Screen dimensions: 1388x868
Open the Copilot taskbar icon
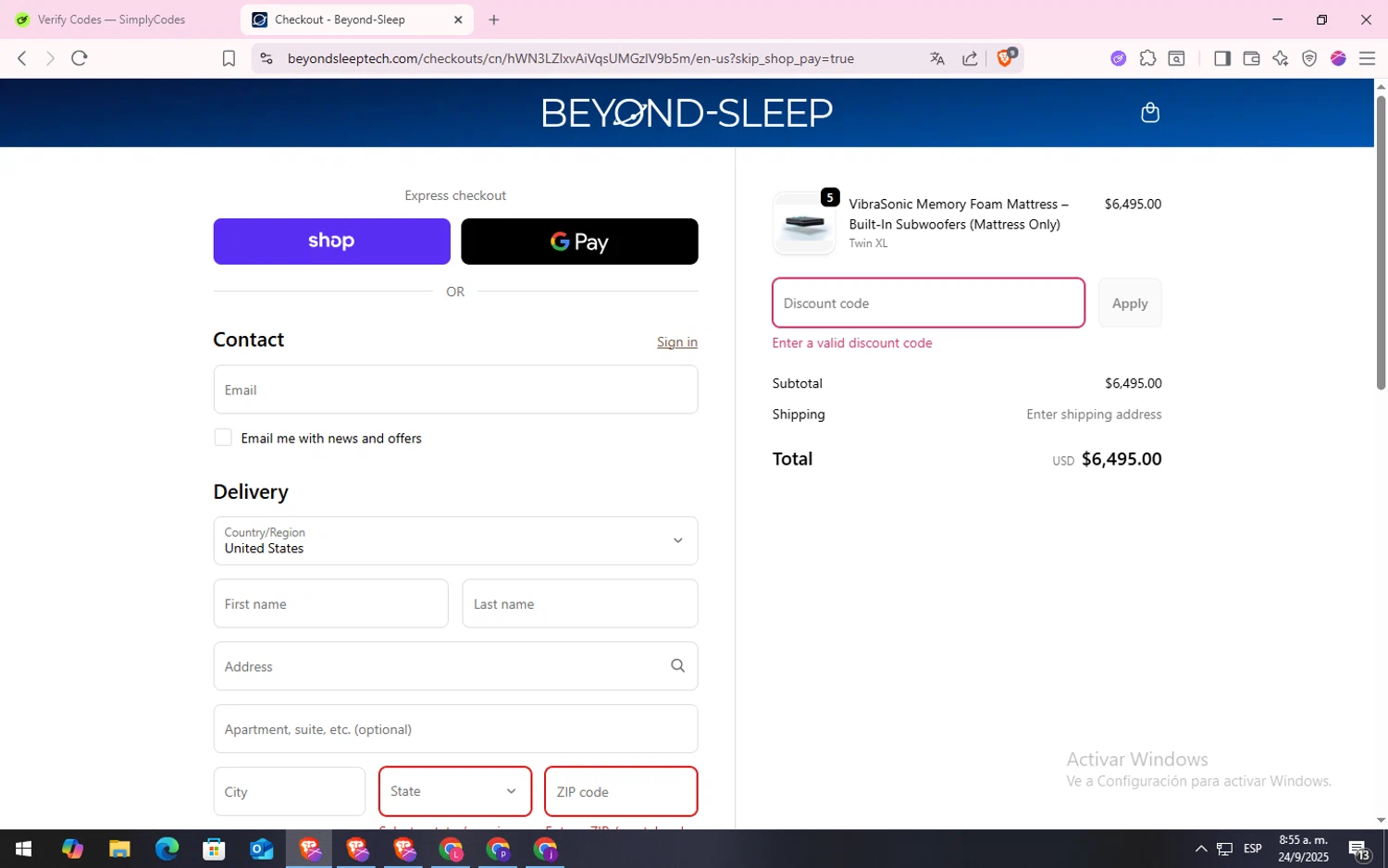72,849
